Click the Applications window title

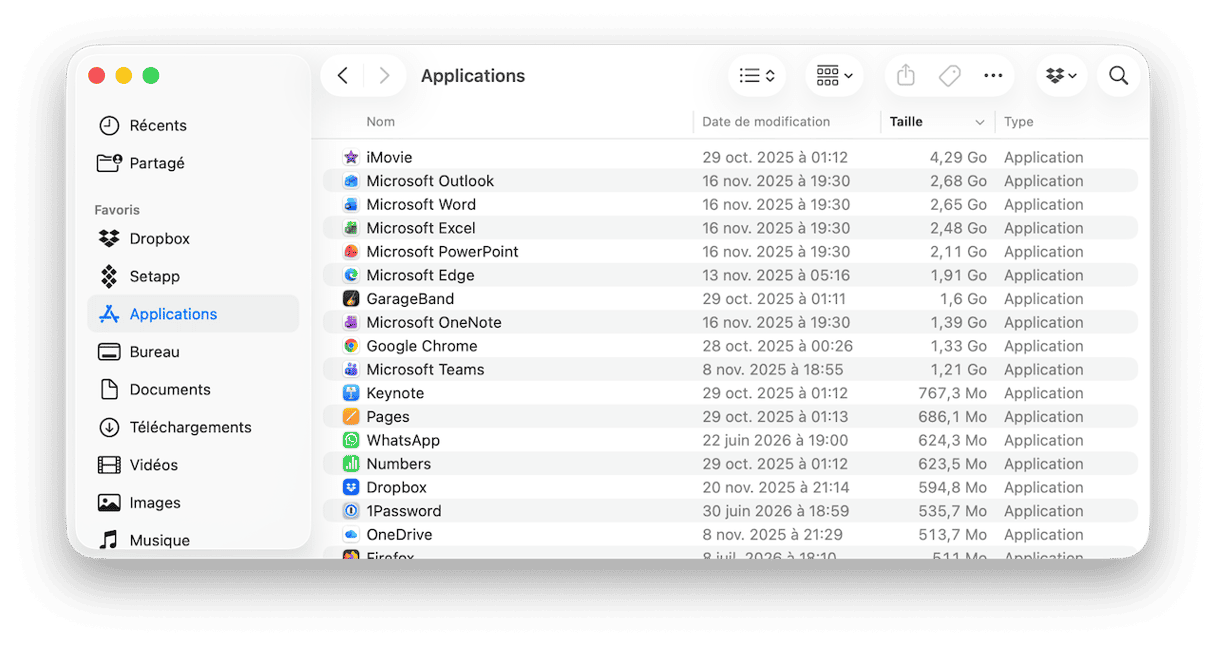point(473,76)
